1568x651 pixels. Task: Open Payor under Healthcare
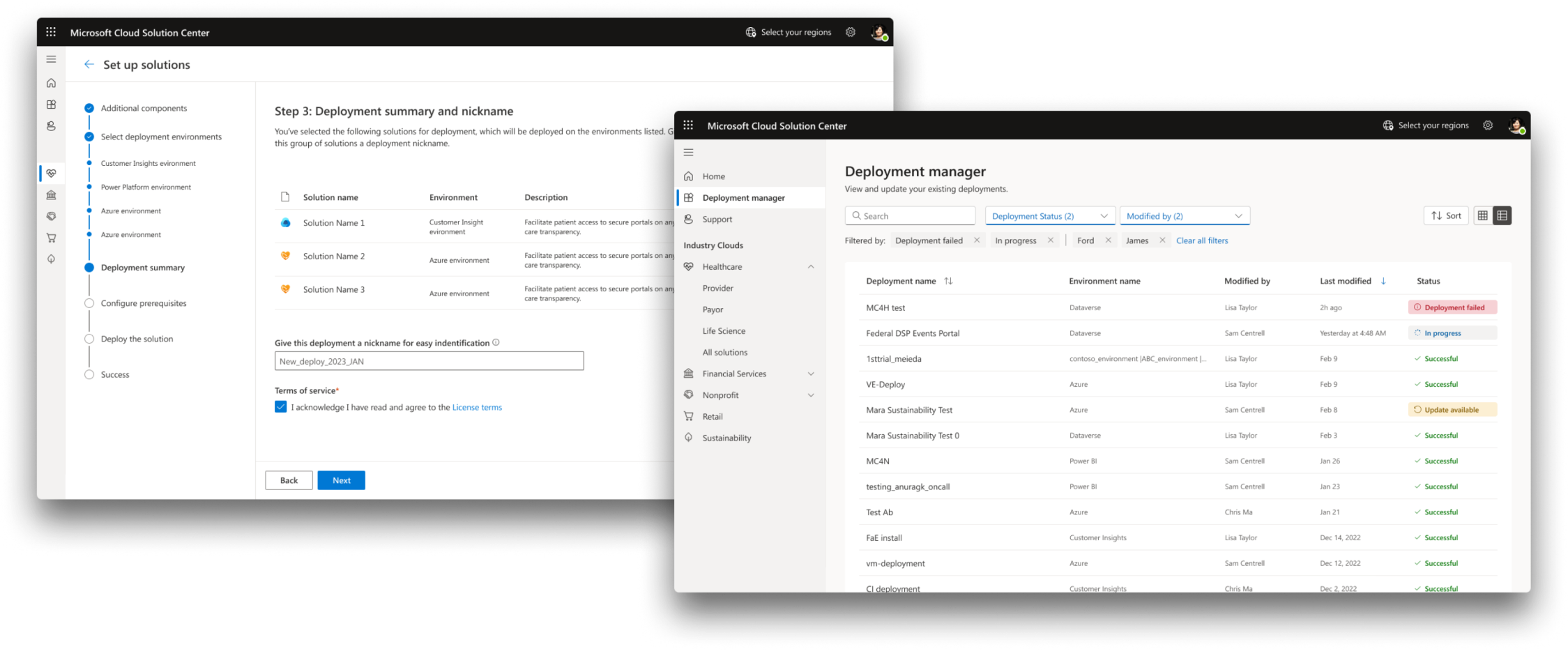(713, 309)
